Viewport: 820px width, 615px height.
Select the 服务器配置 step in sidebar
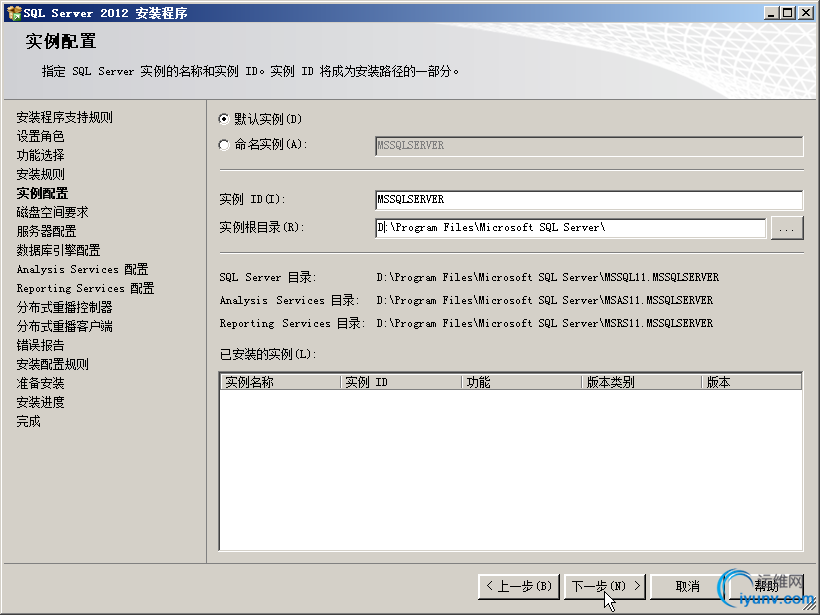point(47,231)
